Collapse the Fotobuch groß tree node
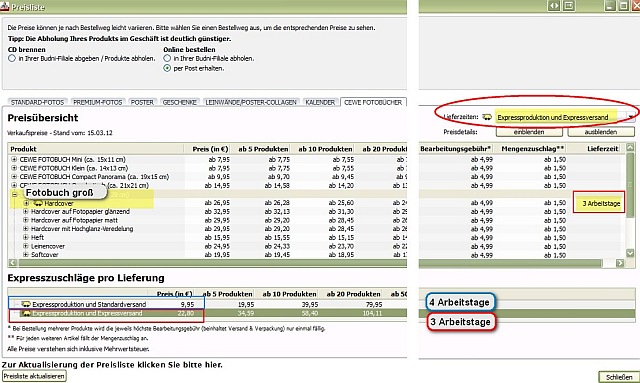Screen dimensions: 640x383 coord(15,194)
